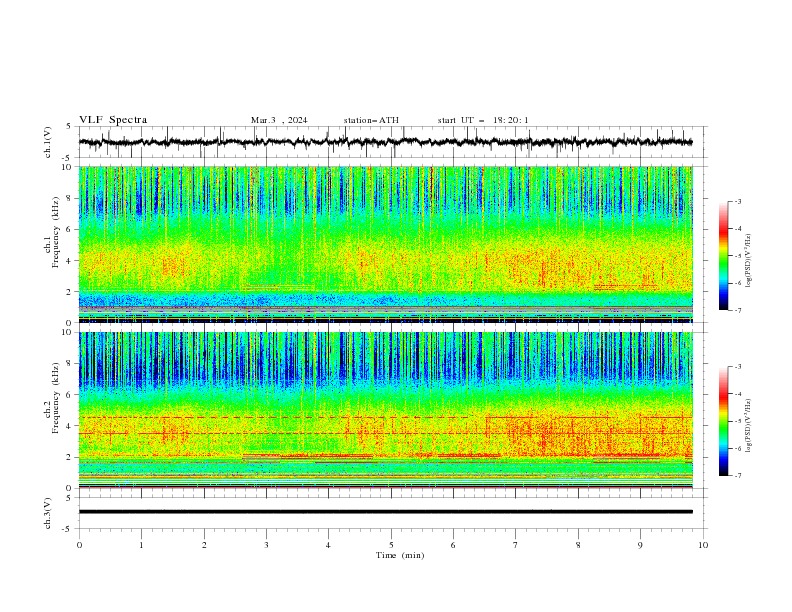Click the 'ch.1(V)' waveform axis label
792x612 pixels.
click(48, 142)
